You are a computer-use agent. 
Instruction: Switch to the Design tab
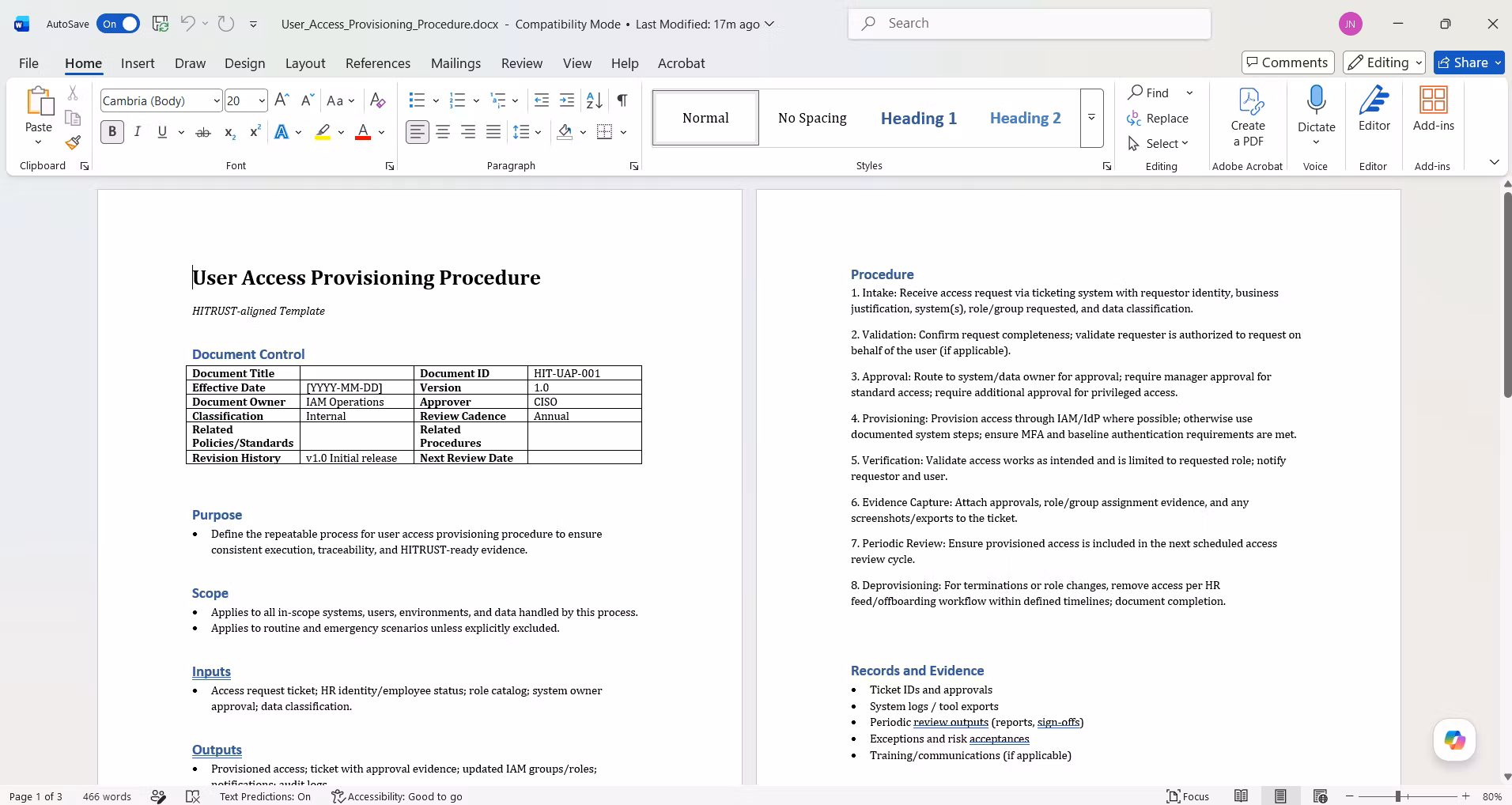[x=244, y=62]
